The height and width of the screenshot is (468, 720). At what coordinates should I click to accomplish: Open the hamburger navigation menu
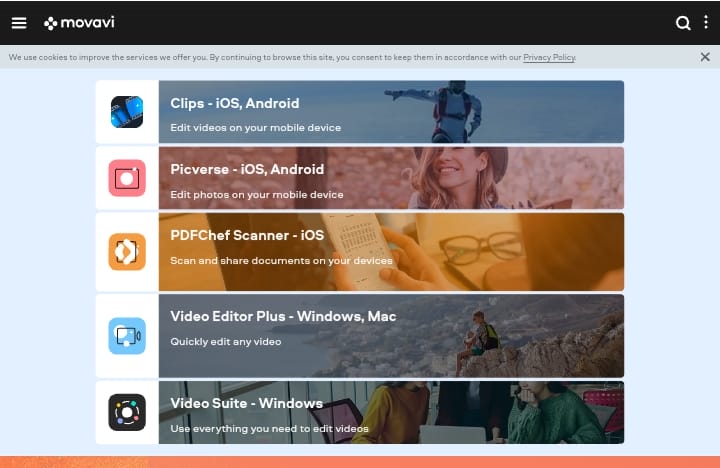pos(19,23)
